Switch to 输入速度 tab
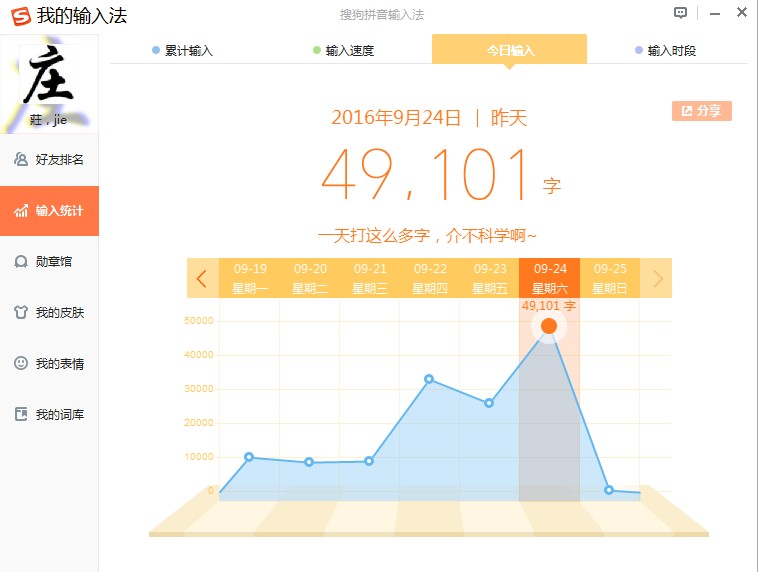Viewport: 758px width, 572px height. click(343, 50)
